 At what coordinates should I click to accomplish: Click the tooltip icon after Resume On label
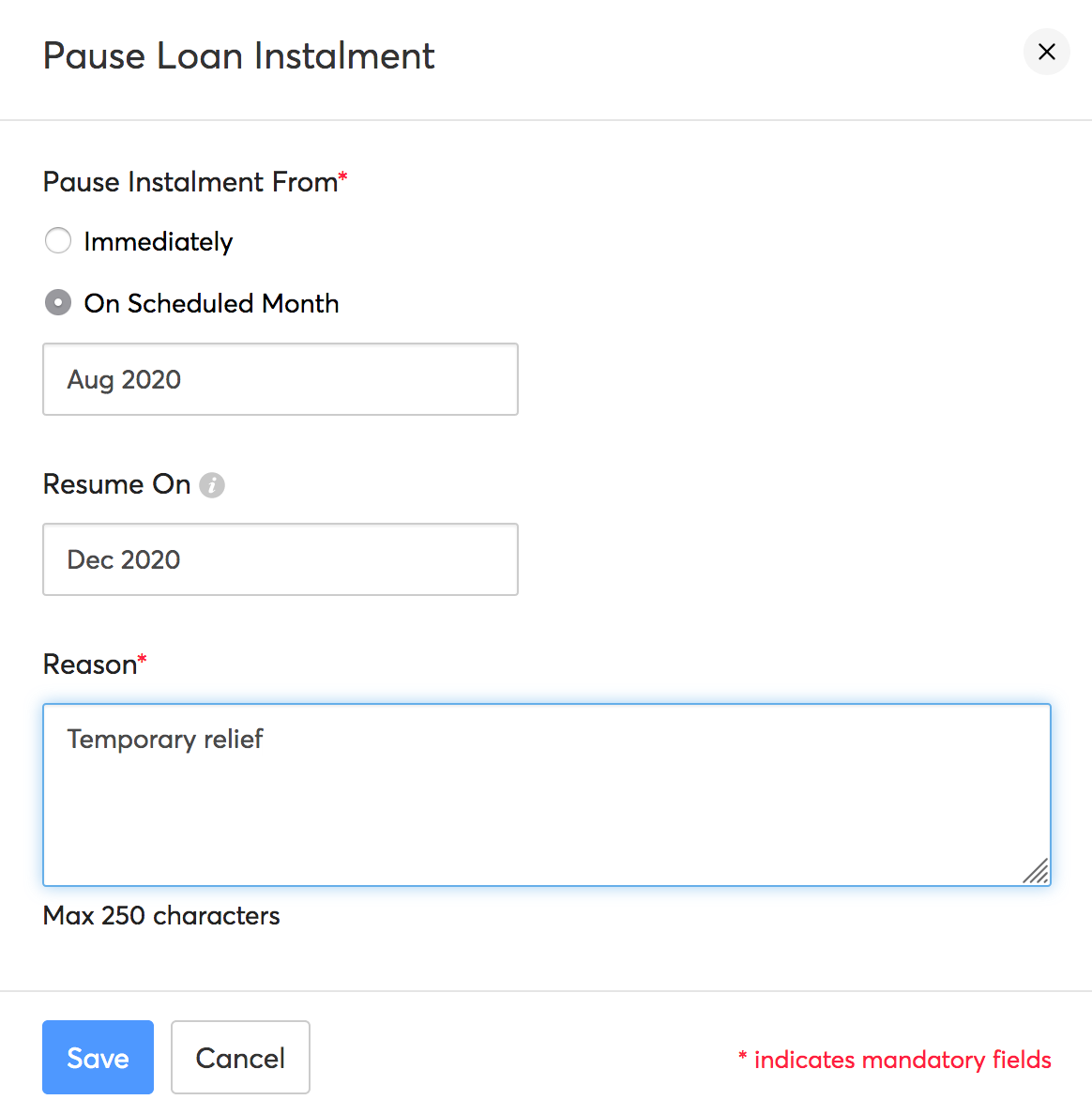click(212, 485)
